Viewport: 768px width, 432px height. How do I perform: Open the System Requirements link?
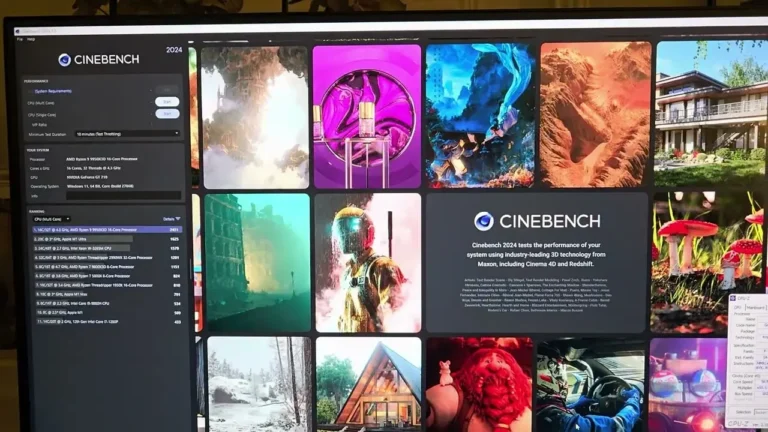(x=53, y=91)
